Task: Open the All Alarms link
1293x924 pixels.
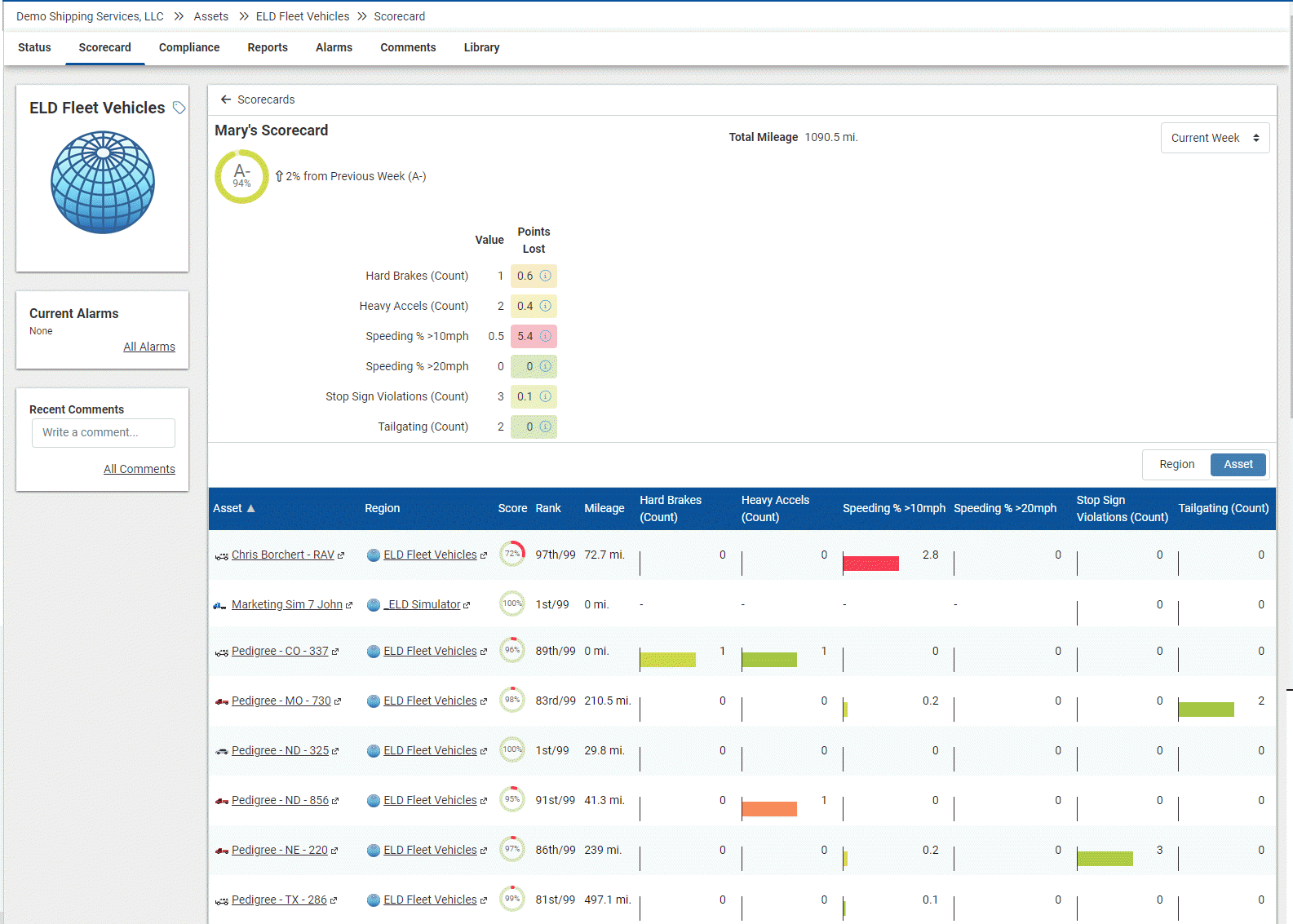Action: click(x=149, y=347)
